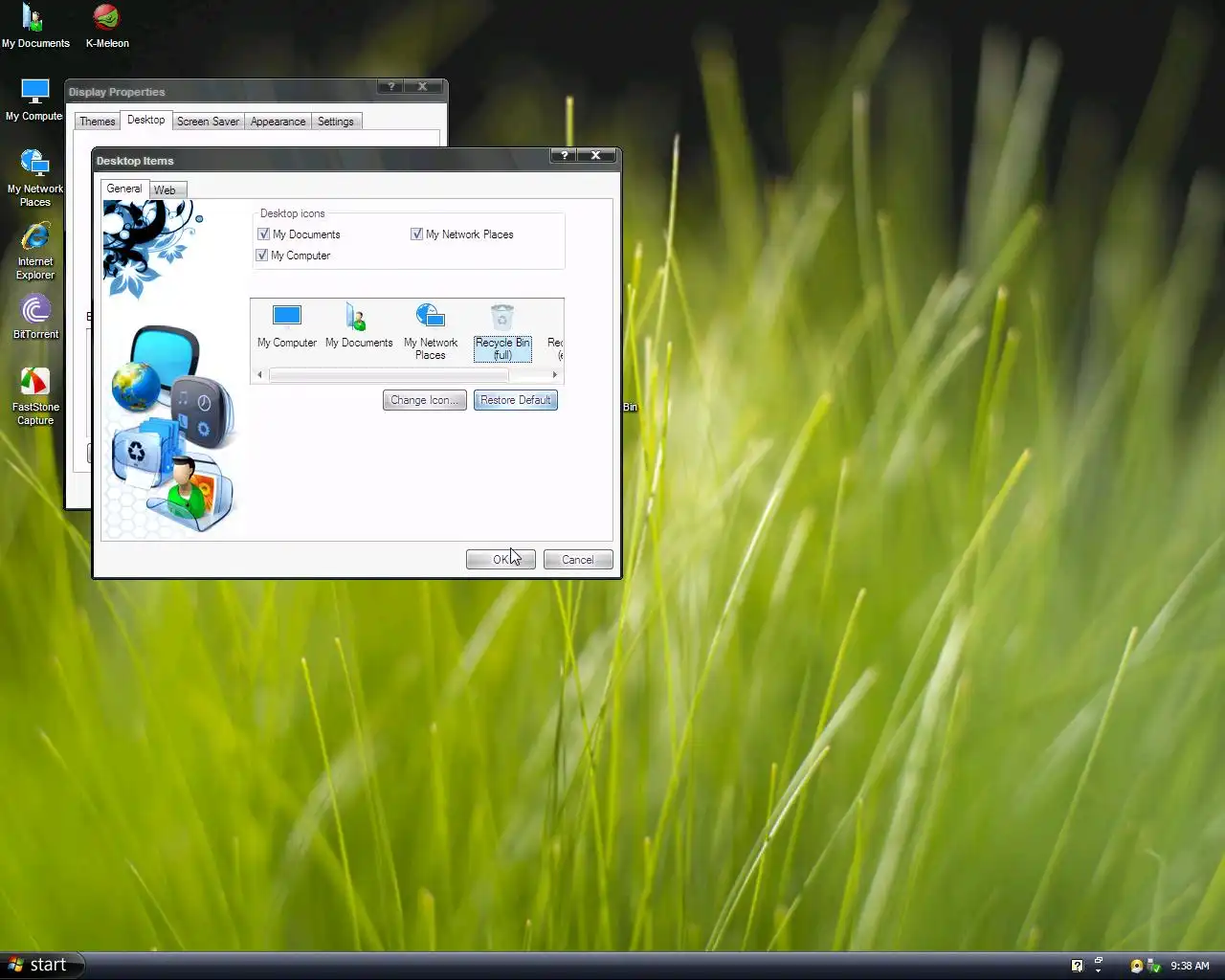This screenshot has height=980, width=1225.
Task: Select BitTorrent desktop icon
Action: point(35,317)
